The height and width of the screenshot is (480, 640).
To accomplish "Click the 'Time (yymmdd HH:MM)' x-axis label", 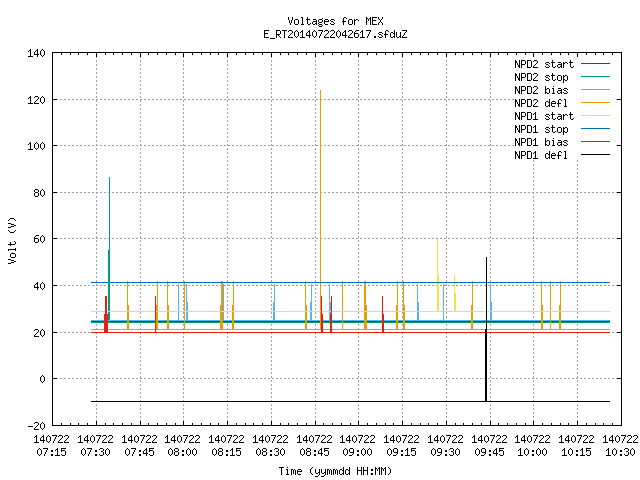I will [x=335, y=471].
